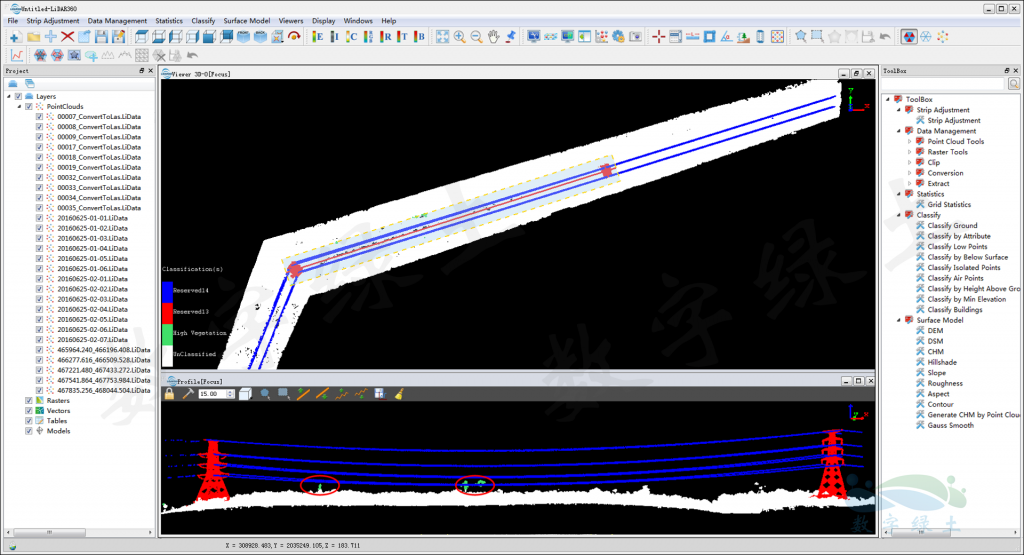Select the pan hand tool
The width and height of the screenshot is (1024, 555).
[493, 37]
